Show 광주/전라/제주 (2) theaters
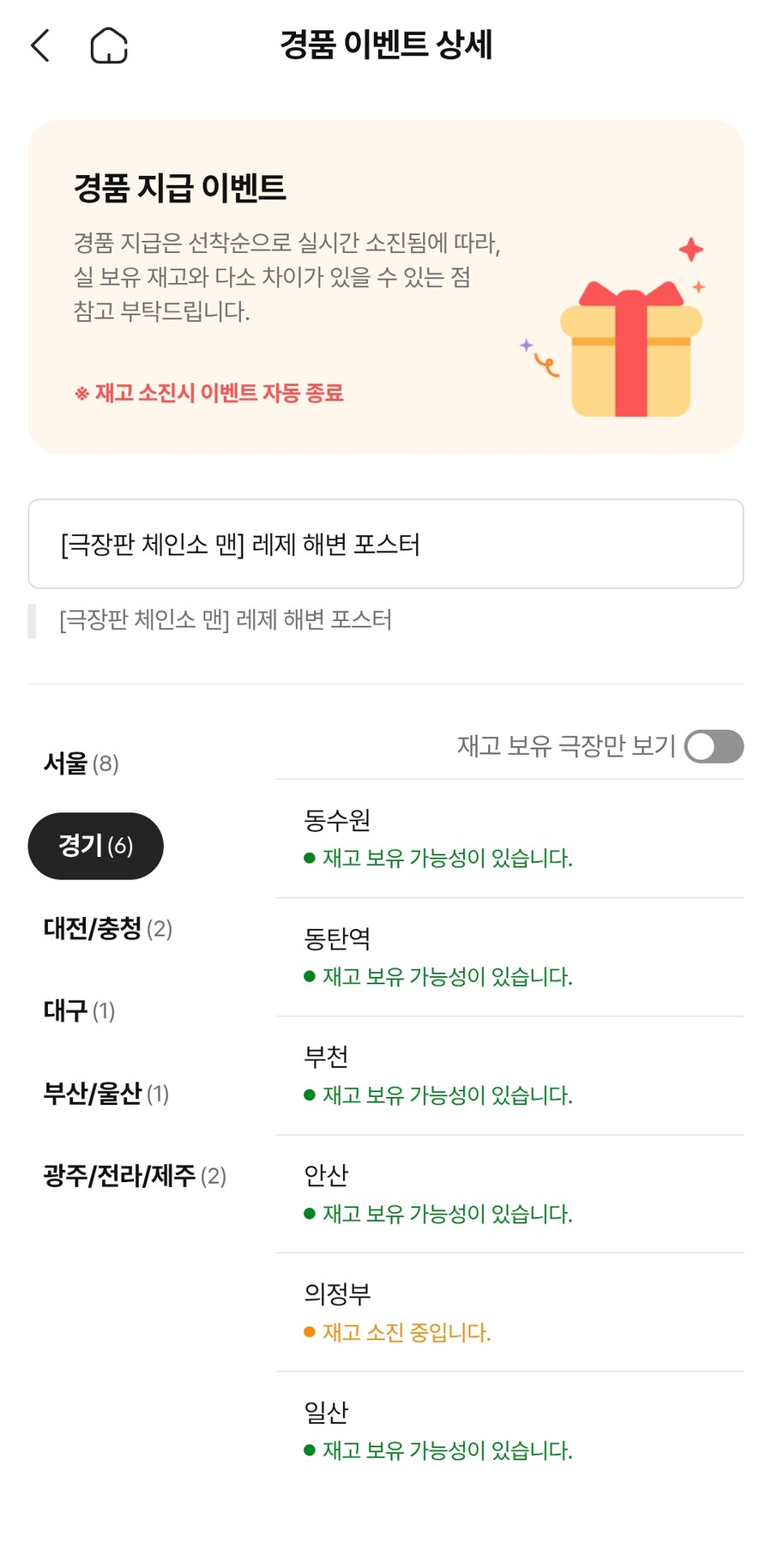Image resolution: width=772 pixels, height=1568 pixels. pos(135,1175)
